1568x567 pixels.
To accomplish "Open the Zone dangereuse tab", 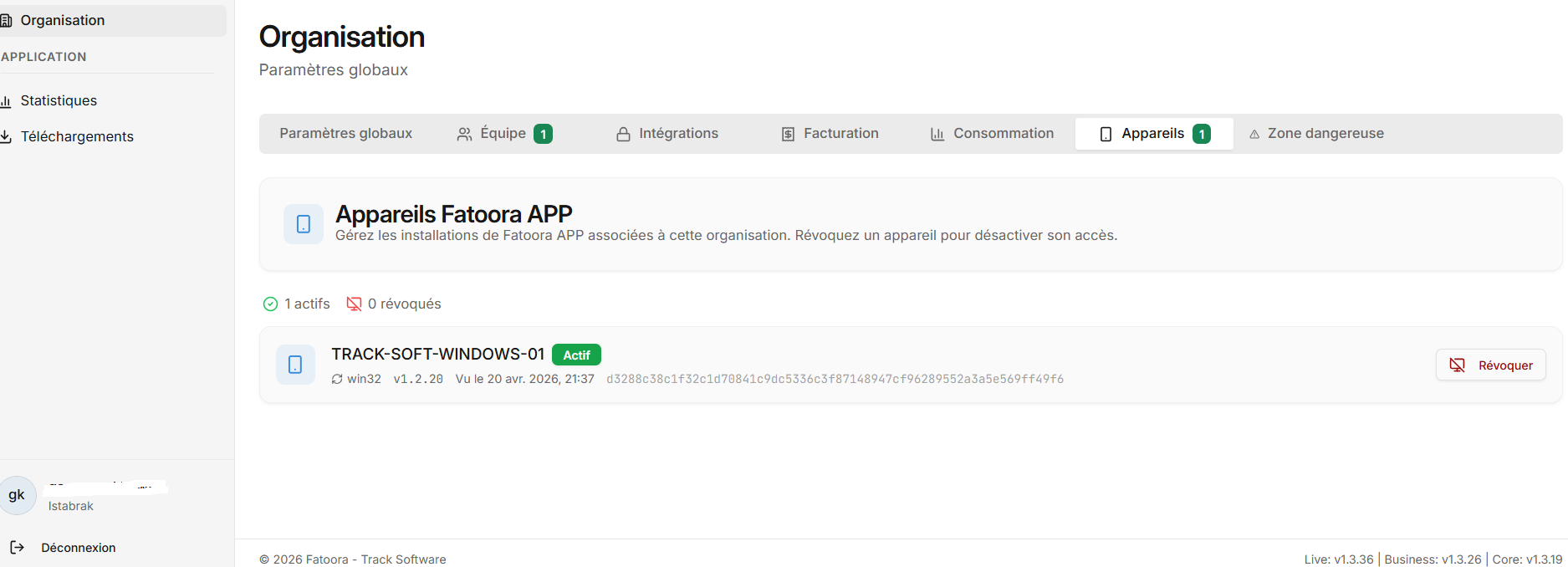I will [x=1316, y=133].
